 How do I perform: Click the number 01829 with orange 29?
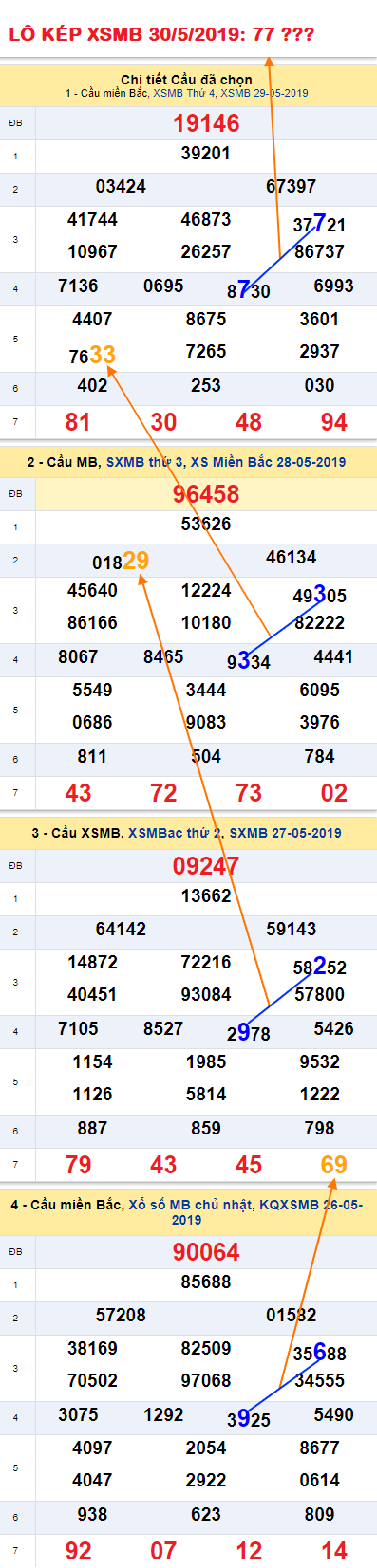[x=121, y=561]
